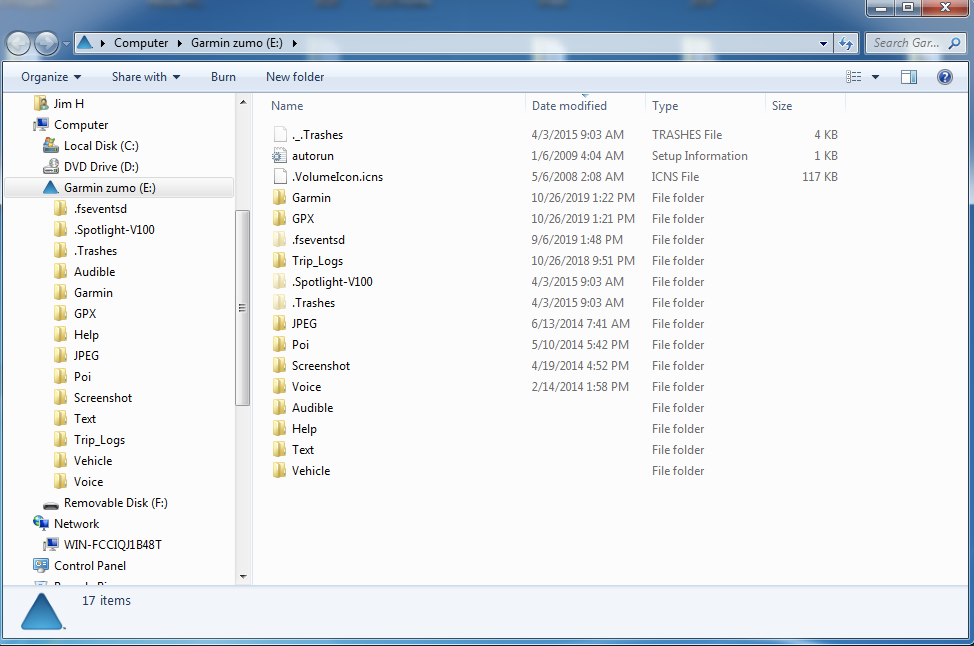974x646 pixels.
Task: Select the .VolumeIcon.icns file icon
Action: pos(280,177)
